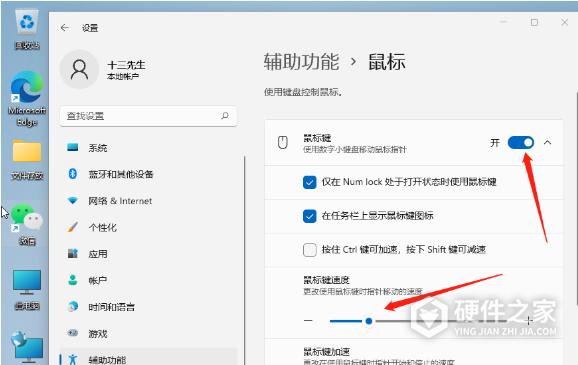Screen dimensions: 578x365
Task: Click the mouse icon beside 鼠标键
Action: (283, 143)
